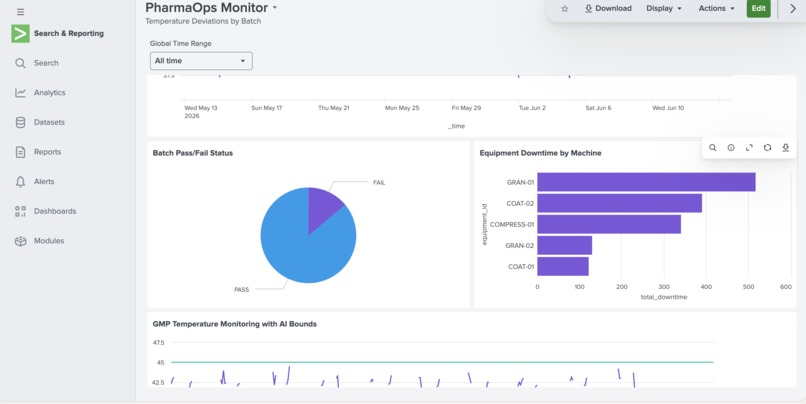Click the COAT-01 downtime bar
Screen dimensions: 806x404
(563, 267)
